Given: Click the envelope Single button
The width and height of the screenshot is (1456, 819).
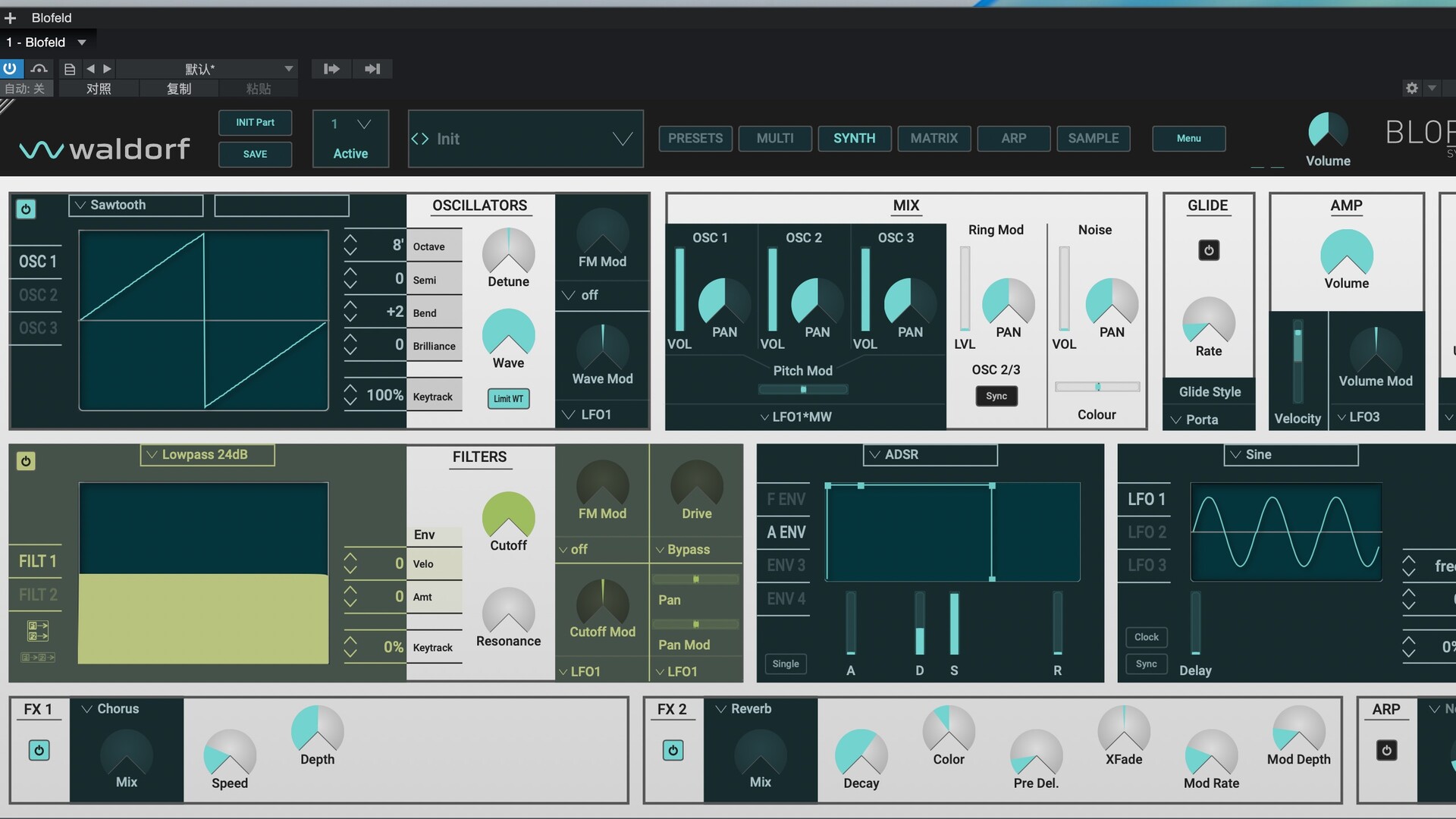Looking at the screenshot, I should click(786, 664).
